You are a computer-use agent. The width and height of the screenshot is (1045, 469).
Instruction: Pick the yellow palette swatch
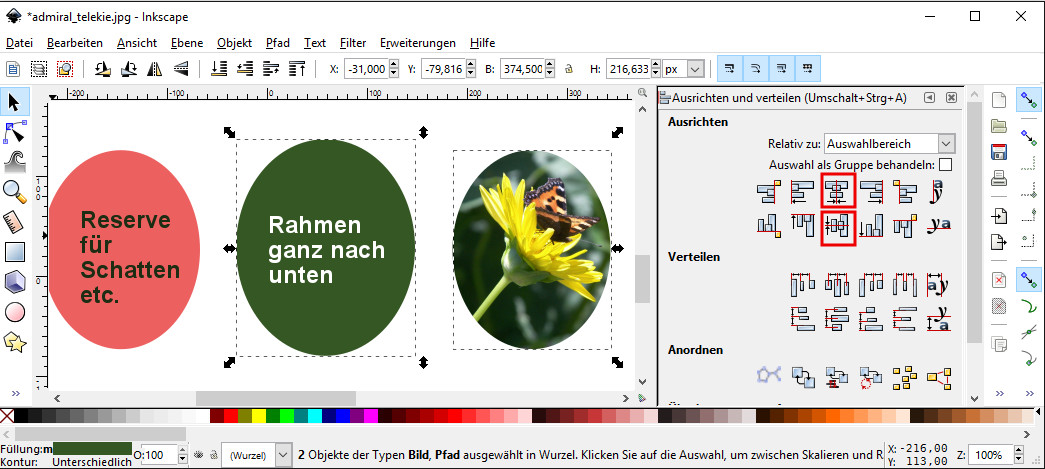pos(258,416)
